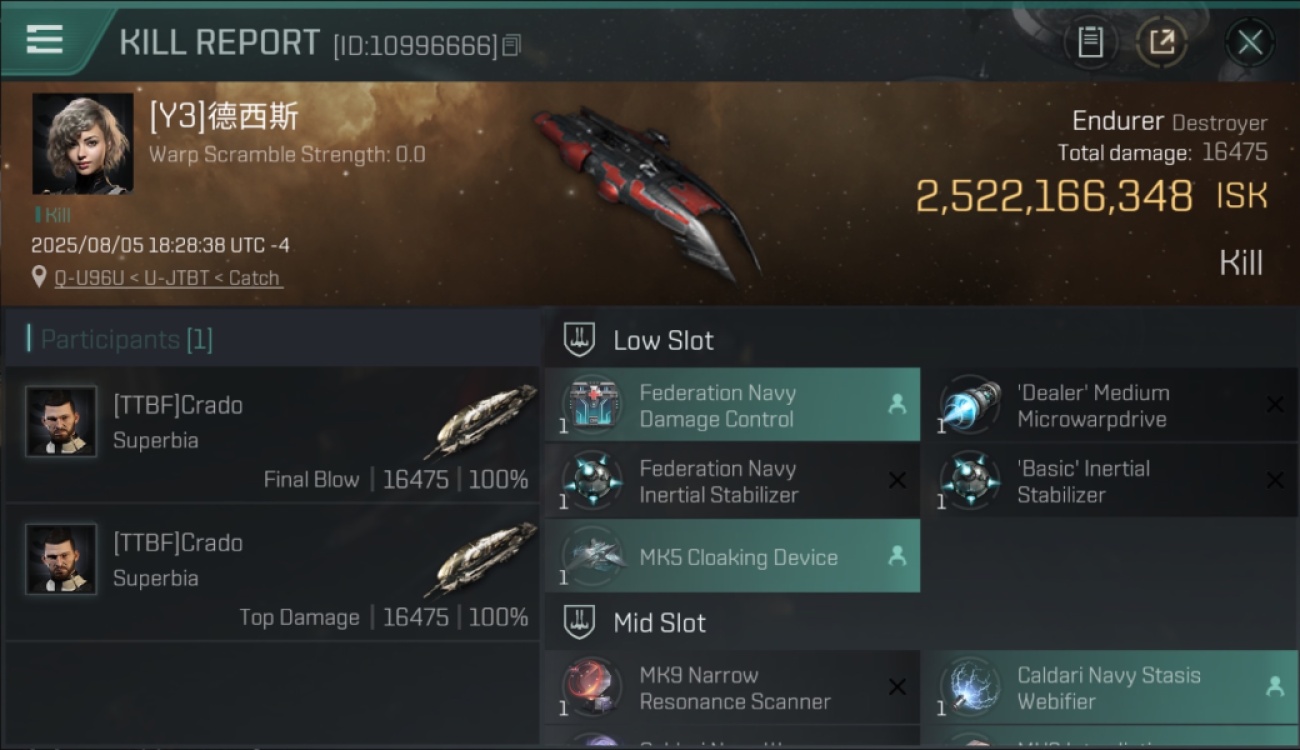The width and height of the screenshot is (1300, 750).
Task: Select the MK9 Narrow Resonance Scanner icon
Action: click(591, 688)
